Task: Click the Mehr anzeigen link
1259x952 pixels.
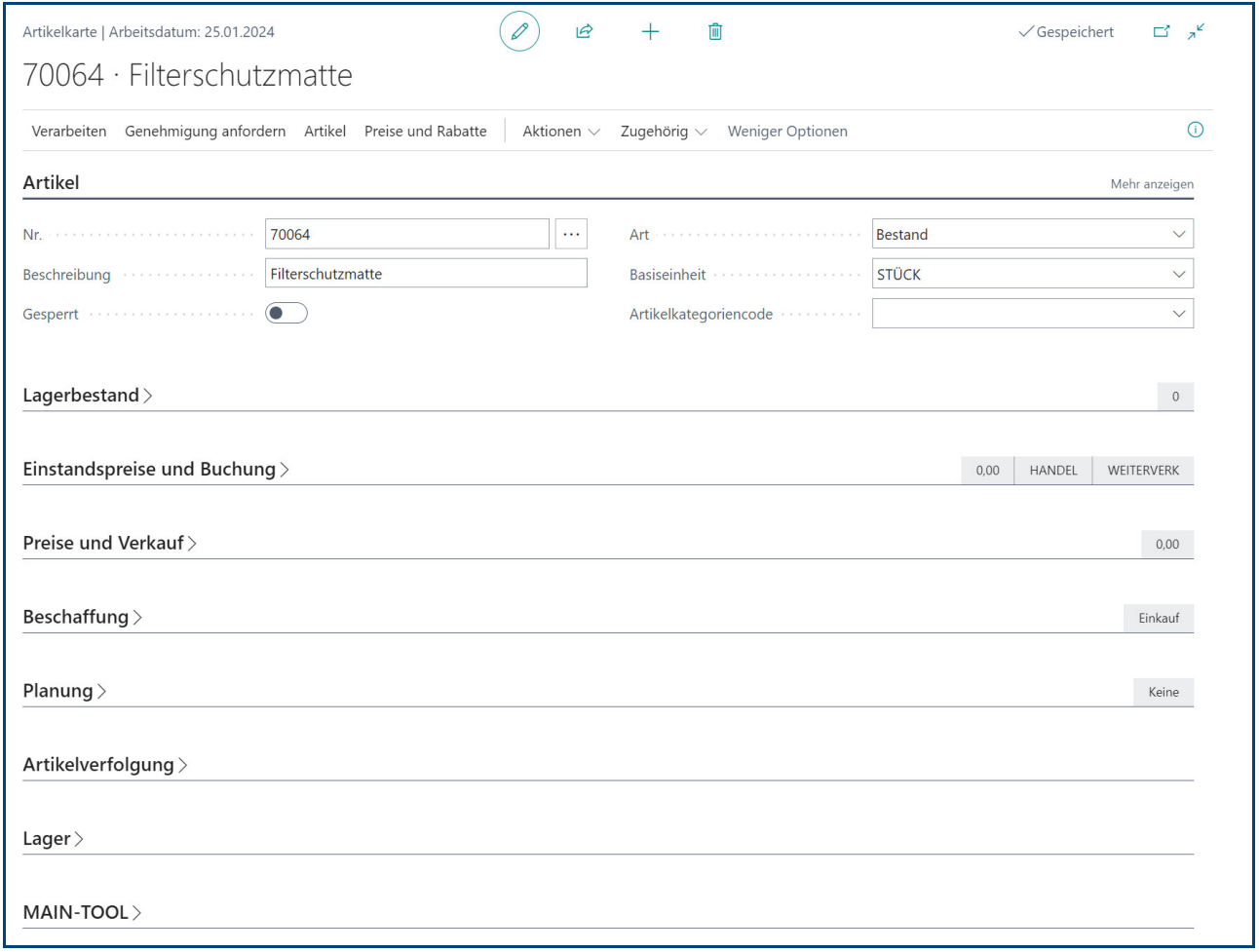Action: (x=1152, y=184)
